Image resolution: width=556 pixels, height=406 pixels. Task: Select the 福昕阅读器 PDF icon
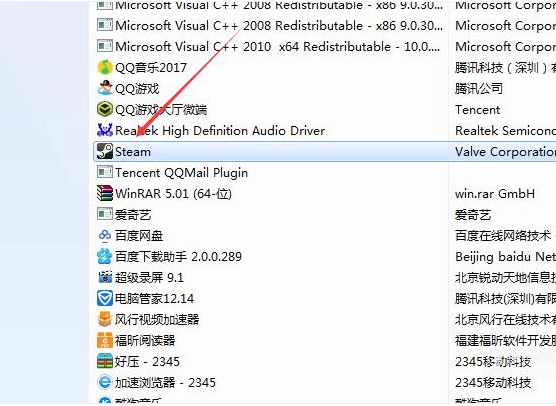(105, 340)
